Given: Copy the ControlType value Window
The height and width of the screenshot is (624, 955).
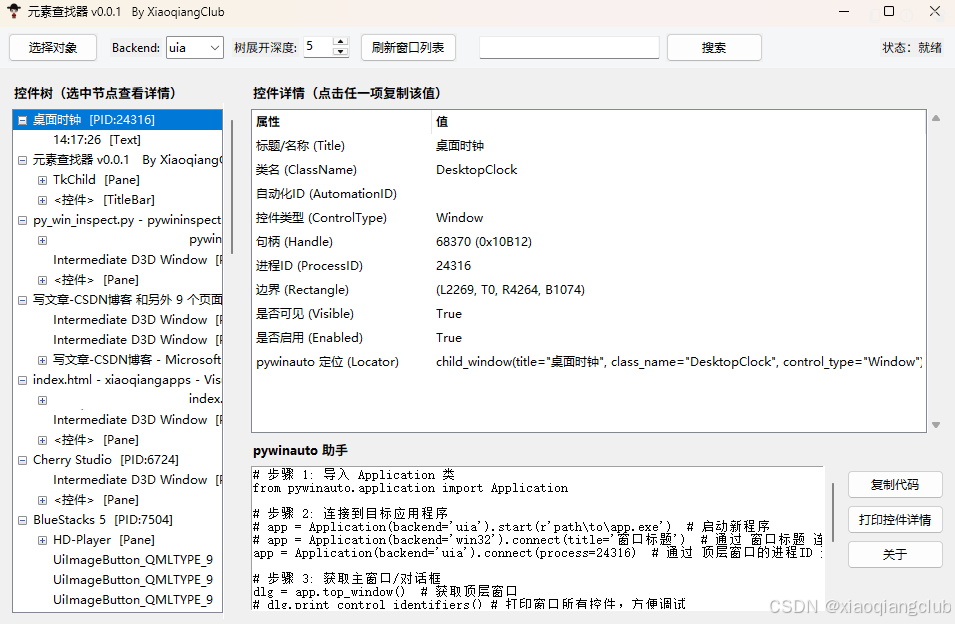Looking at the screenshot, I should [459, 218].
